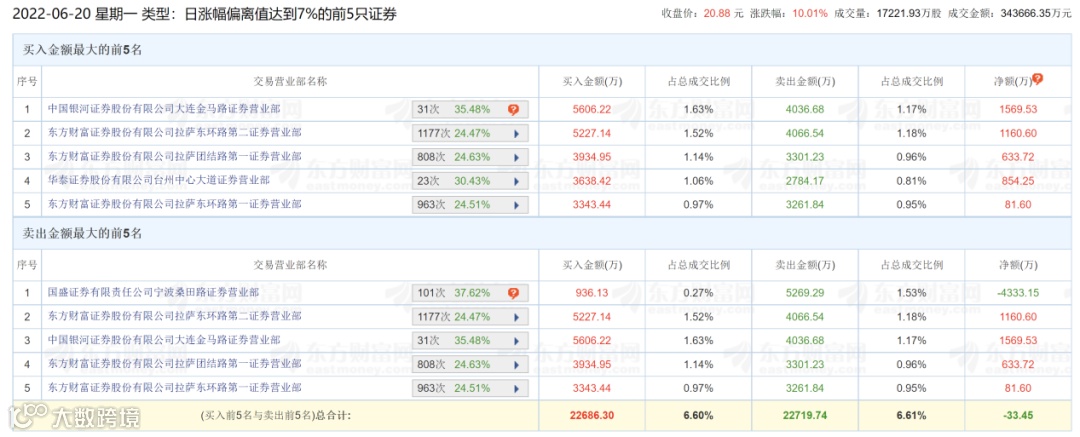The height and width of the screenshot is (437, 1080).
Task: Select the 买入金额最大的前5名 section header
Action: [x=83, y=50]
